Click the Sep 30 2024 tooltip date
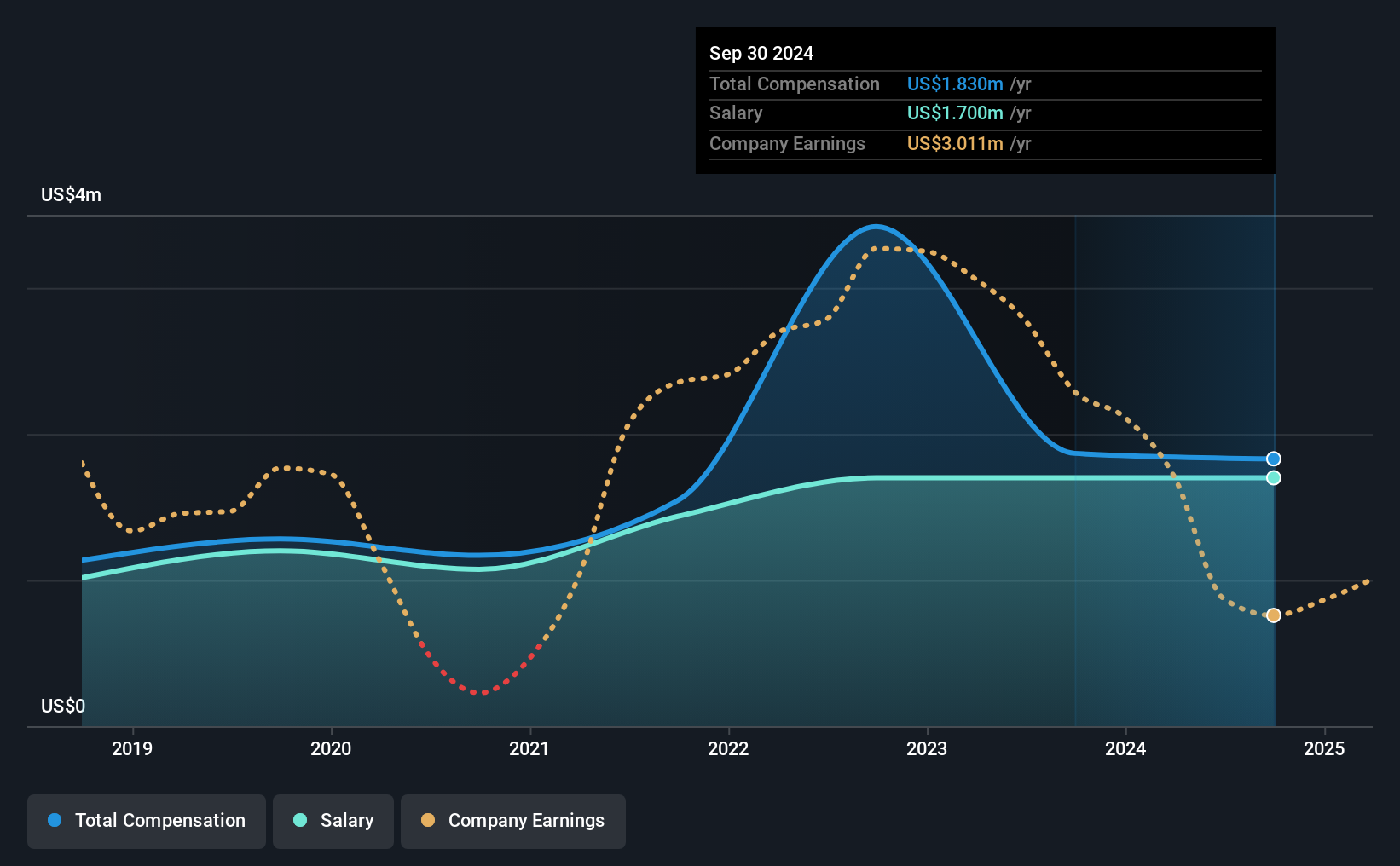1400x866 pixels. [x=761, y=54]
